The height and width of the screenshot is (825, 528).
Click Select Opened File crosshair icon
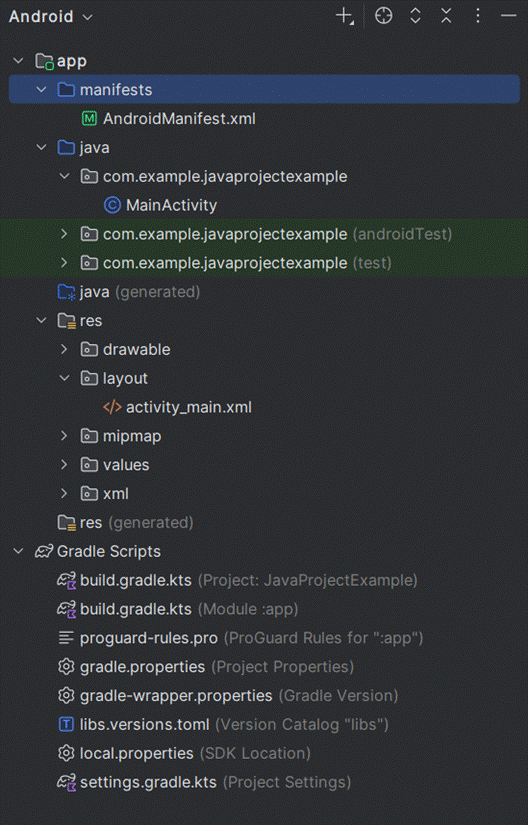(383, 16)
